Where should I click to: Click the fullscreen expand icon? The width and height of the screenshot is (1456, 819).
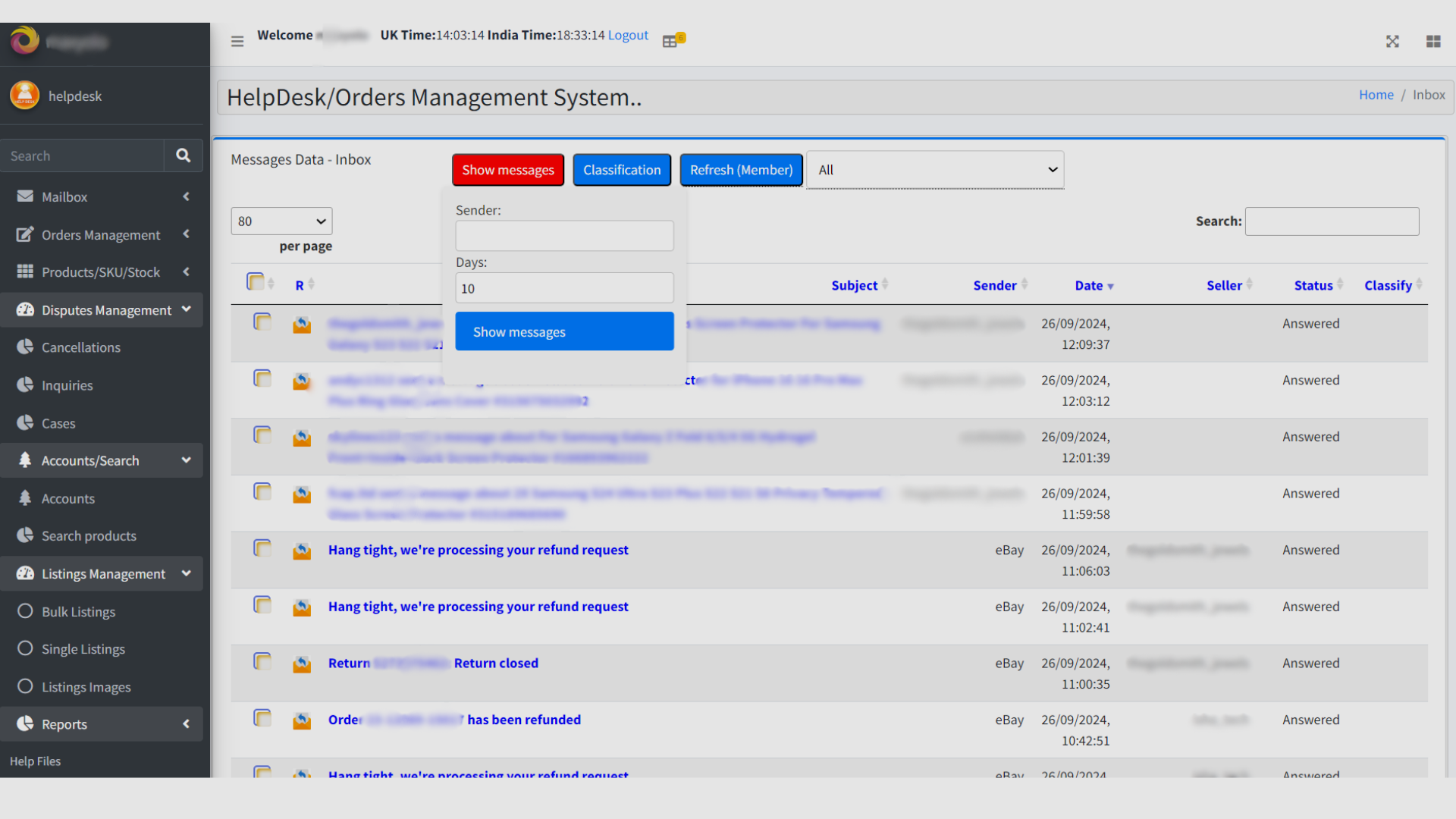[1392, 42]
